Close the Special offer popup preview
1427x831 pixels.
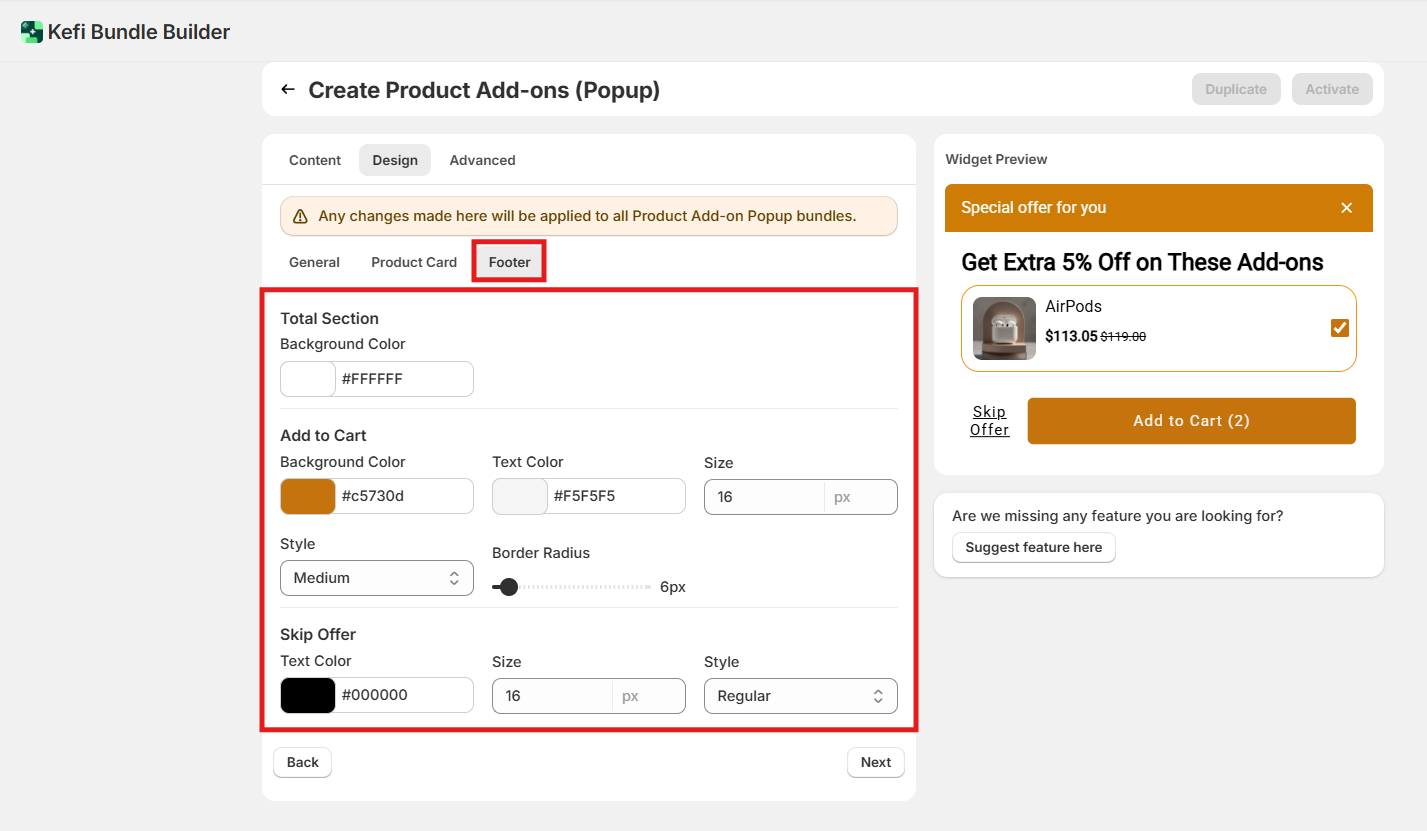coord(1346,208)
